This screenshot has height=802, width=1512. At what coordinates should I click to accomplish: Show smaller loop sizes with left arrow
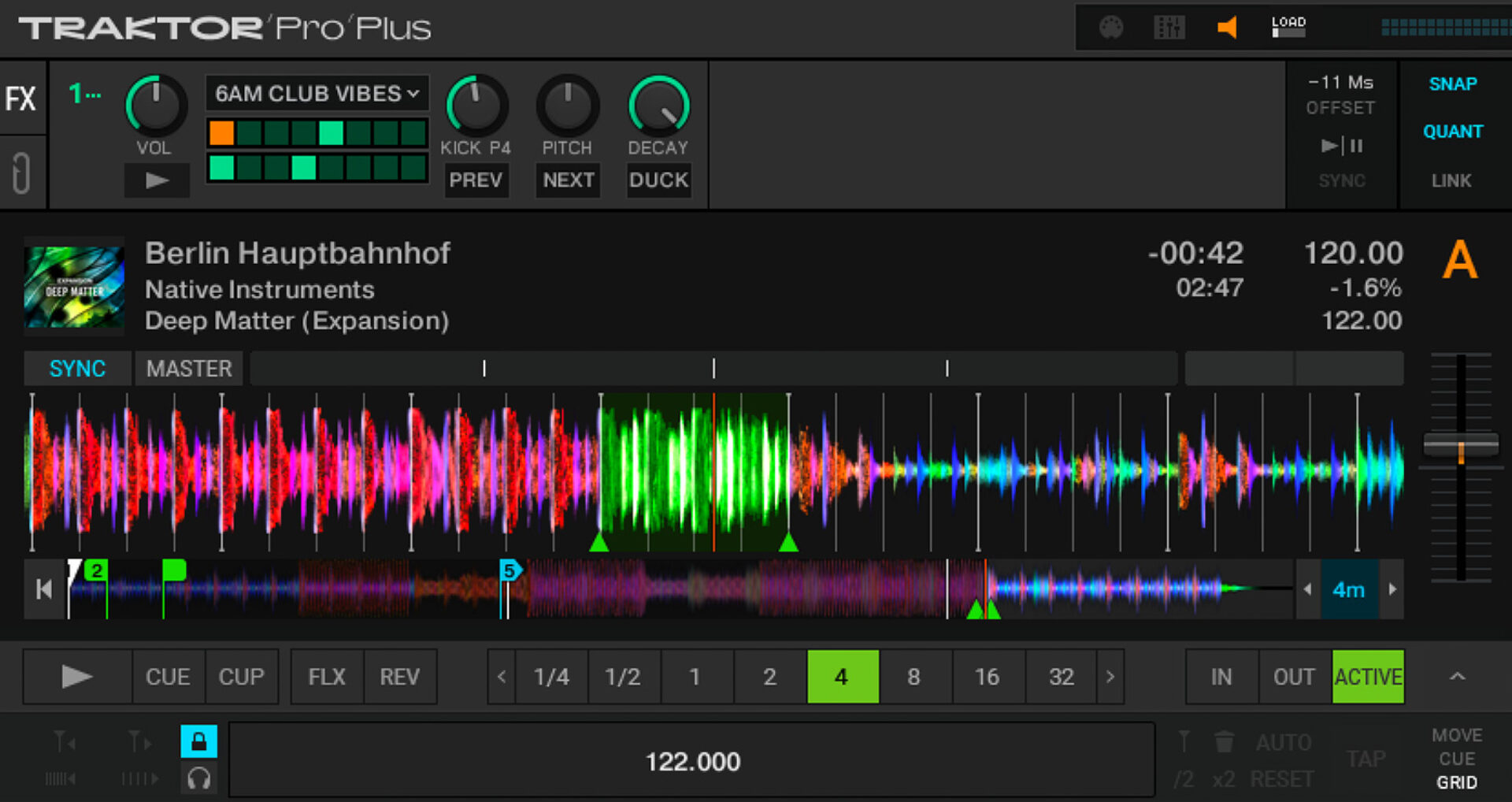pos(501,677)
